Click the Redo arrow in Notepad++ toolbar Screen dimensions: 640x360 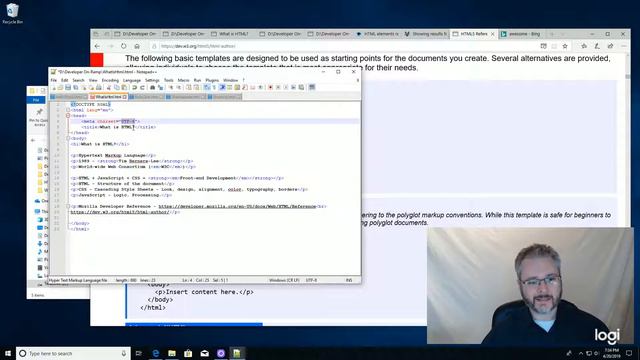(142, 87)
